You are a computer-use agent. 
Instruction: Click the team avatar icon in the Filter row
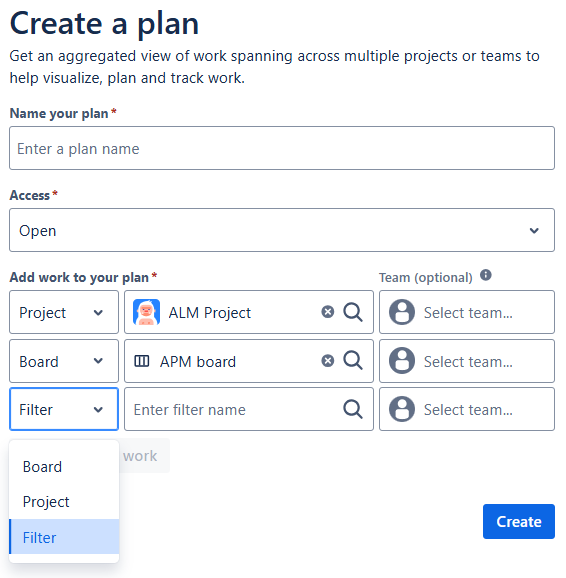402,409
